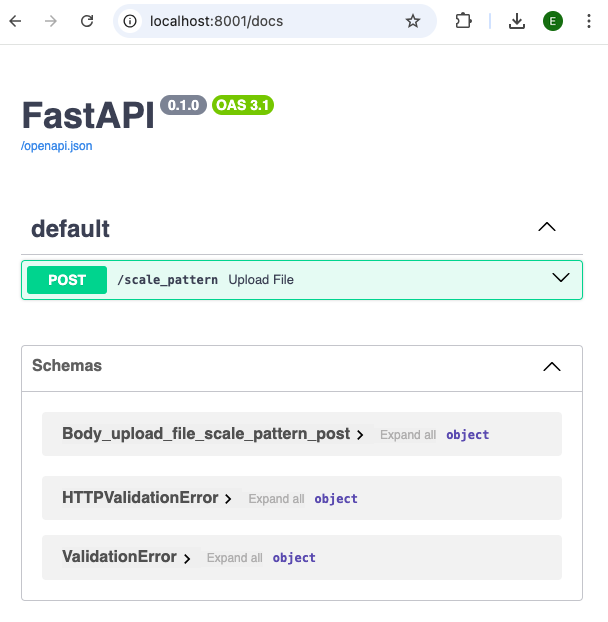Viewport: 608px width, 622px height.
Task: Collapse the default section
Action: coord(547,227)
